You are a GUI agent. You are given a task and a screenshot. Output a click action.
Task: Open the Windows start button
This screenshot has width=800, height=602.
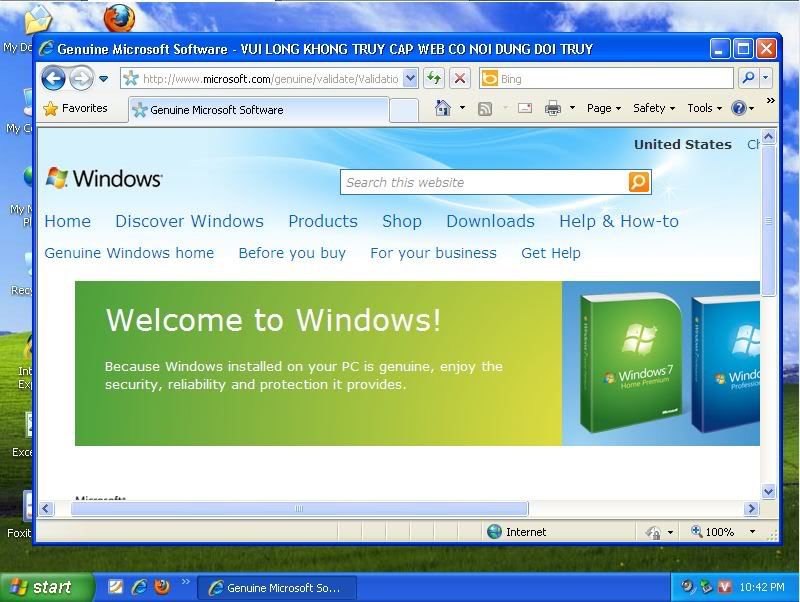pos(46,587)
